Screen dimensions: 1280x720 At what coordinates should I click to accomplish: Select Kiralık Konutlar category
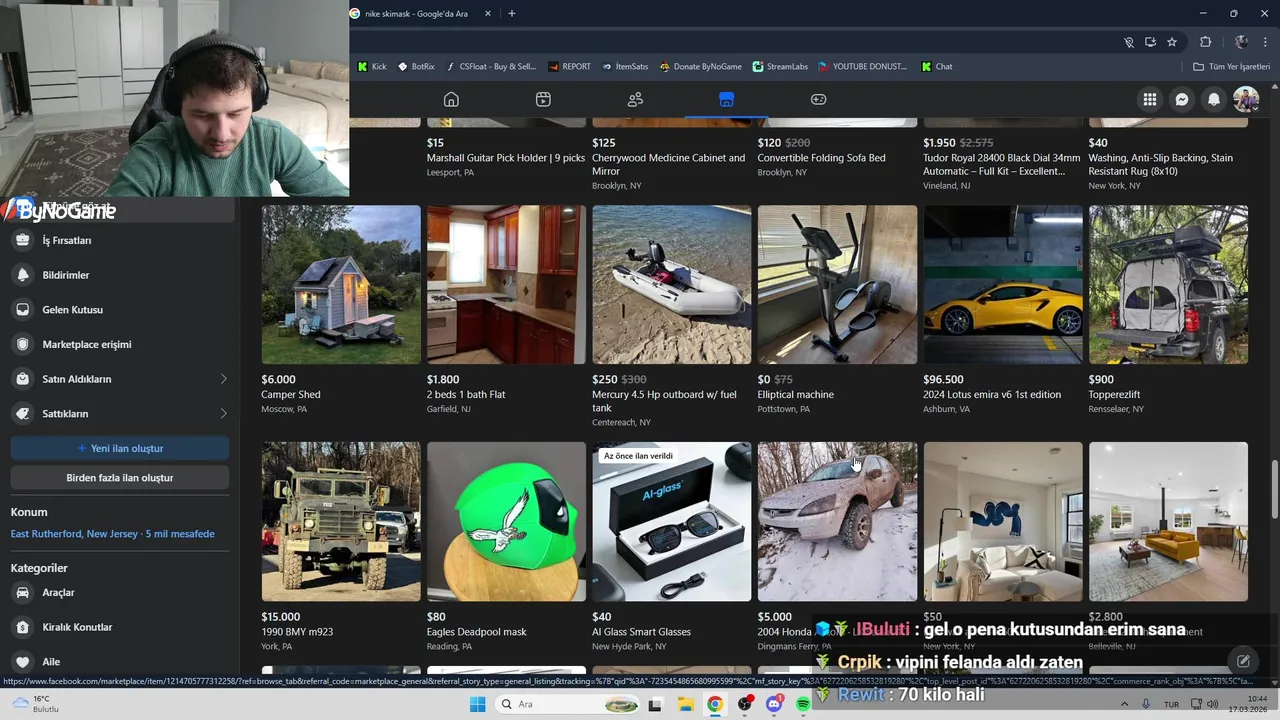point(120,627)
